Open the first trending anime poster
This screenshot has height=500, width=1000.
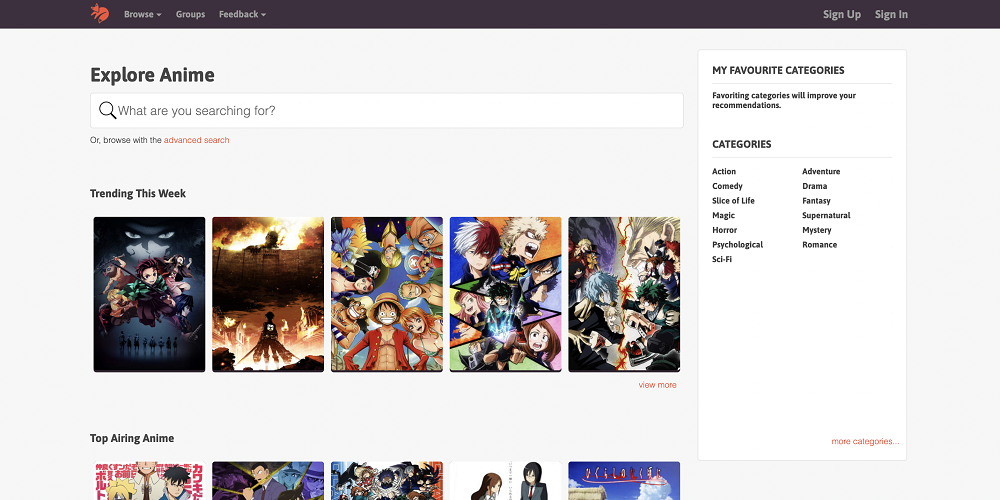coord(149,294)
